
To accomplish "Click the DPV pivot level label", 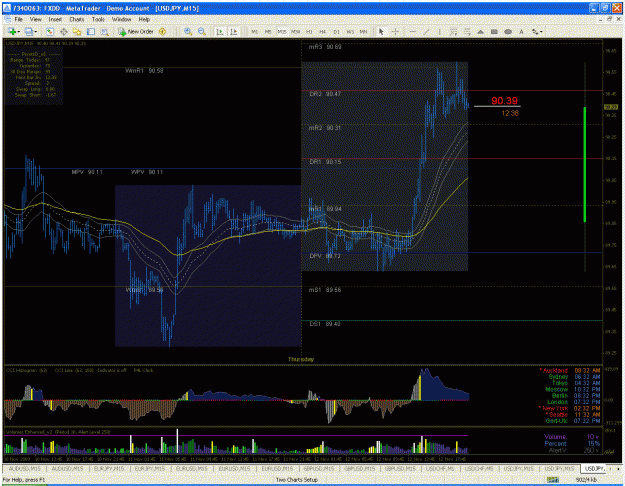I will coord(325,256).
